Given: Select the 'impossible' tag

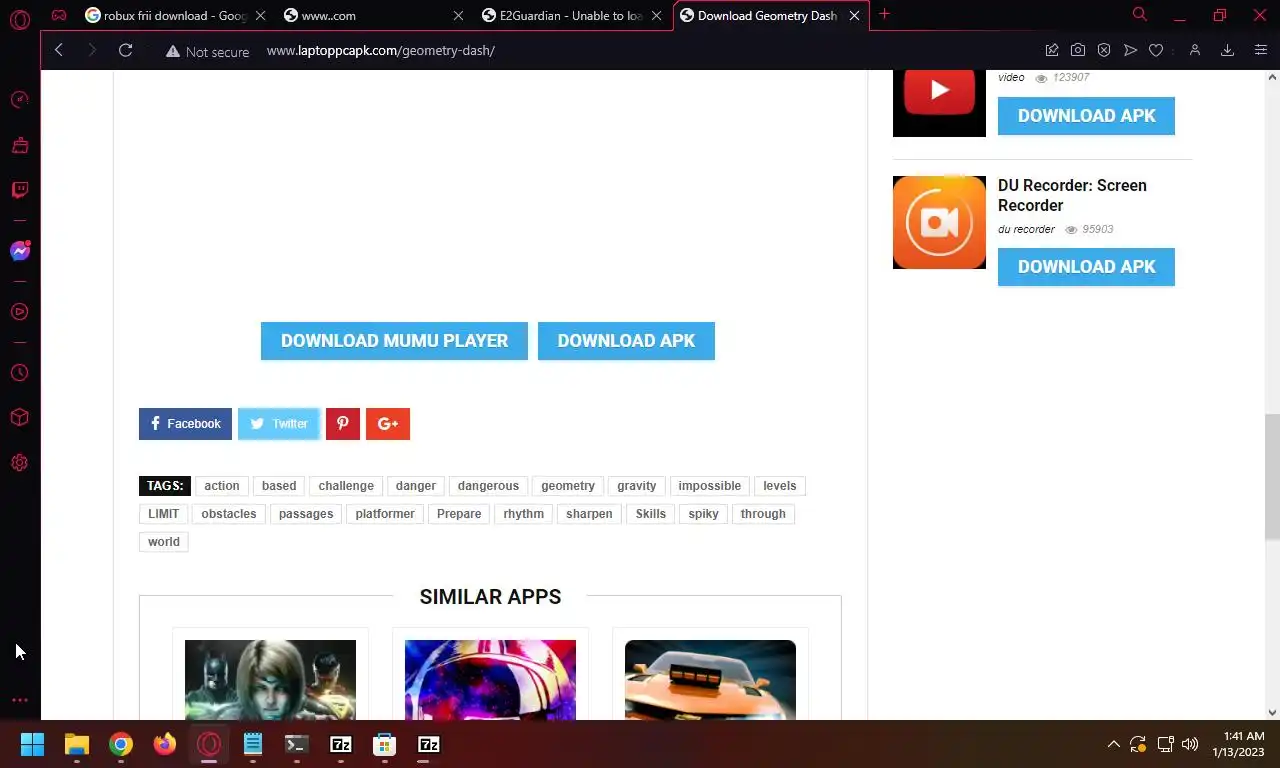Looking at the screenshot, I should 710,486.
